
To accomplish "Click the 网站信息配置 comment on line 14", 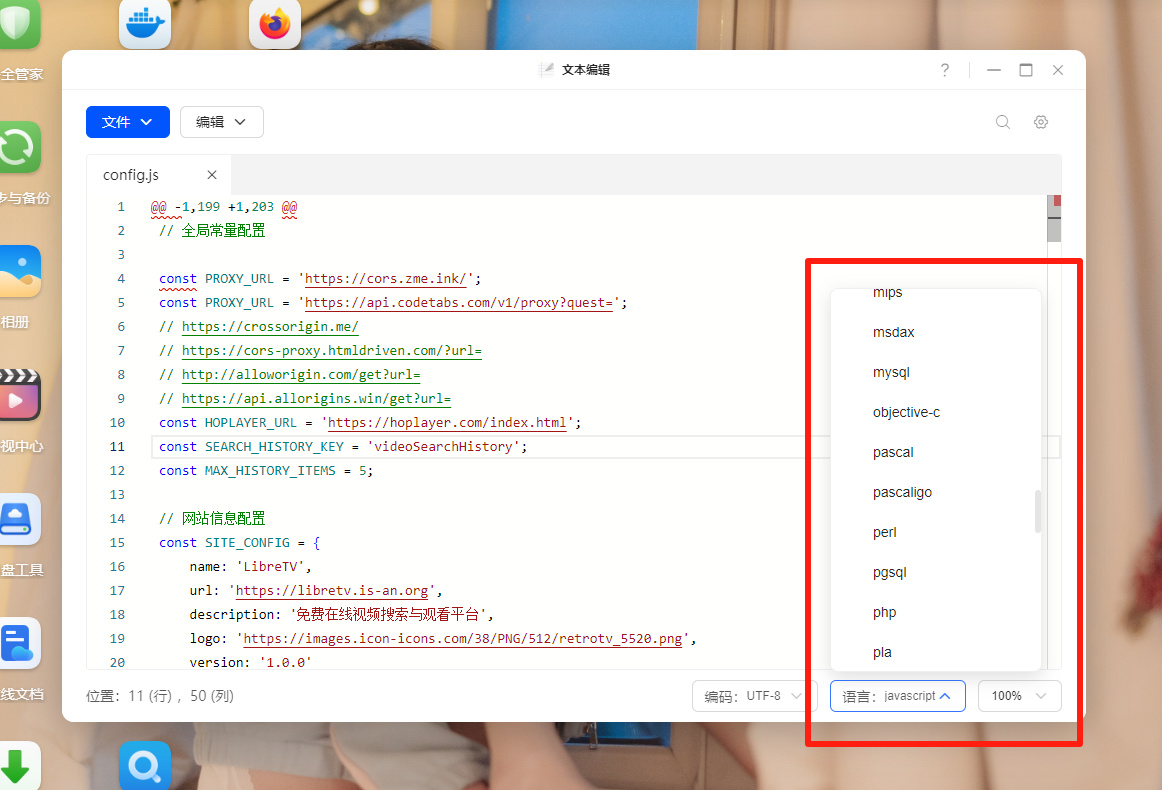I will (223, 519).
